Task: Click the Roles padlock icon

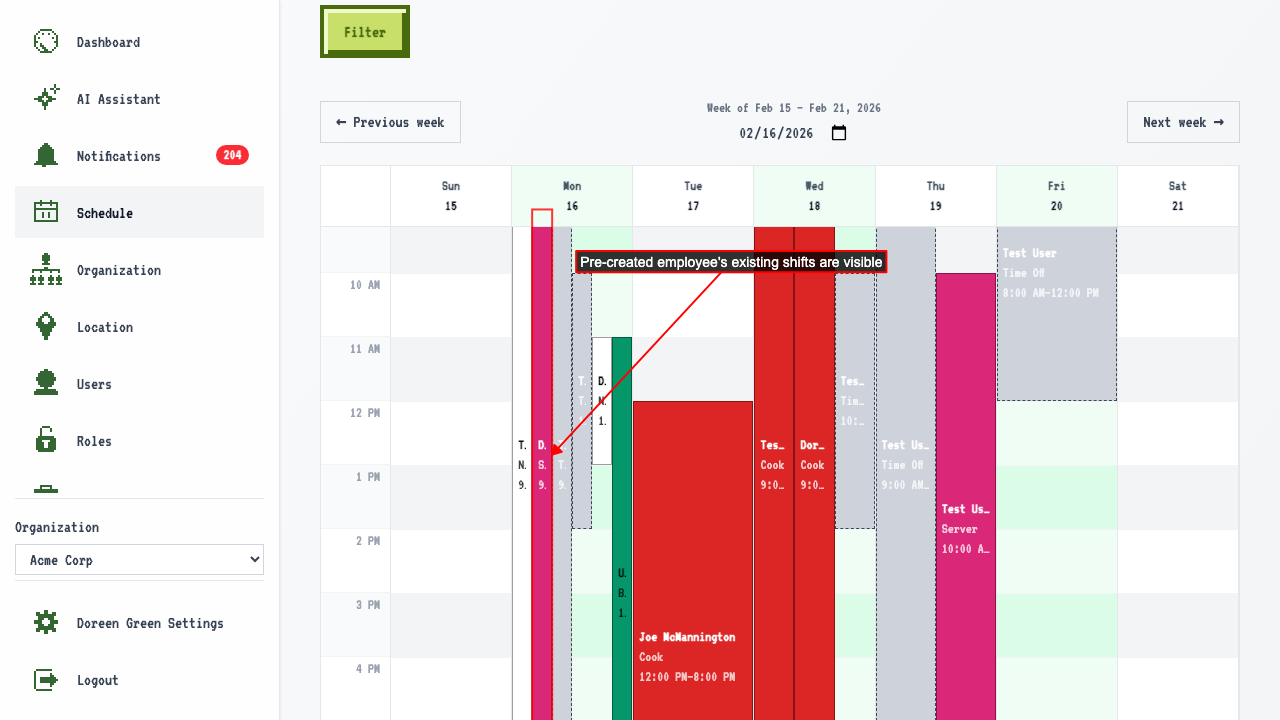Action: click(46, 441)
